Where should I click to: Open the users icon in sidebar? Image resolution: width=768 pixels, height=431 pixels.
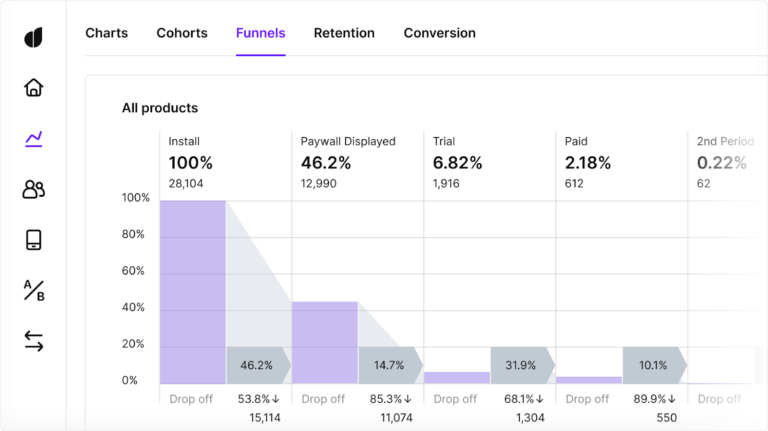[x=34, y=189]
